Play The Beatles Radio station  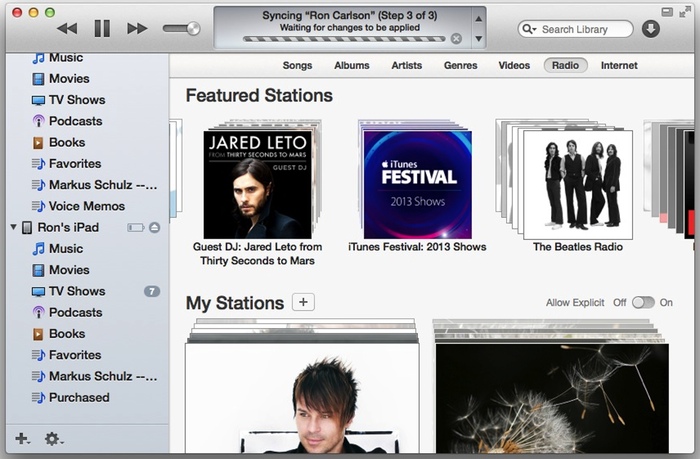pos(578,184)
